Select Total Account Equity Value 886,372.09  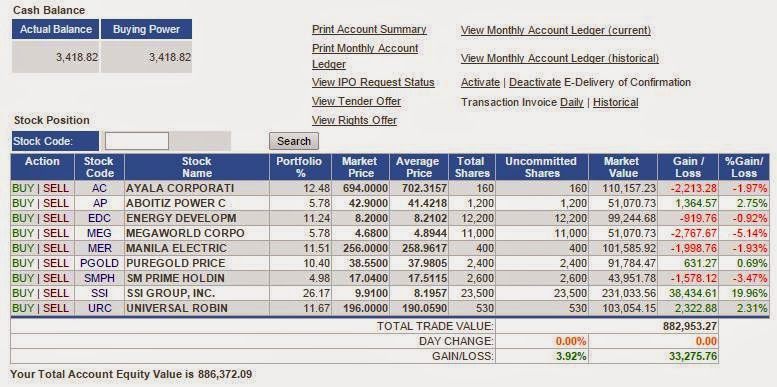(x=224, y=374)
